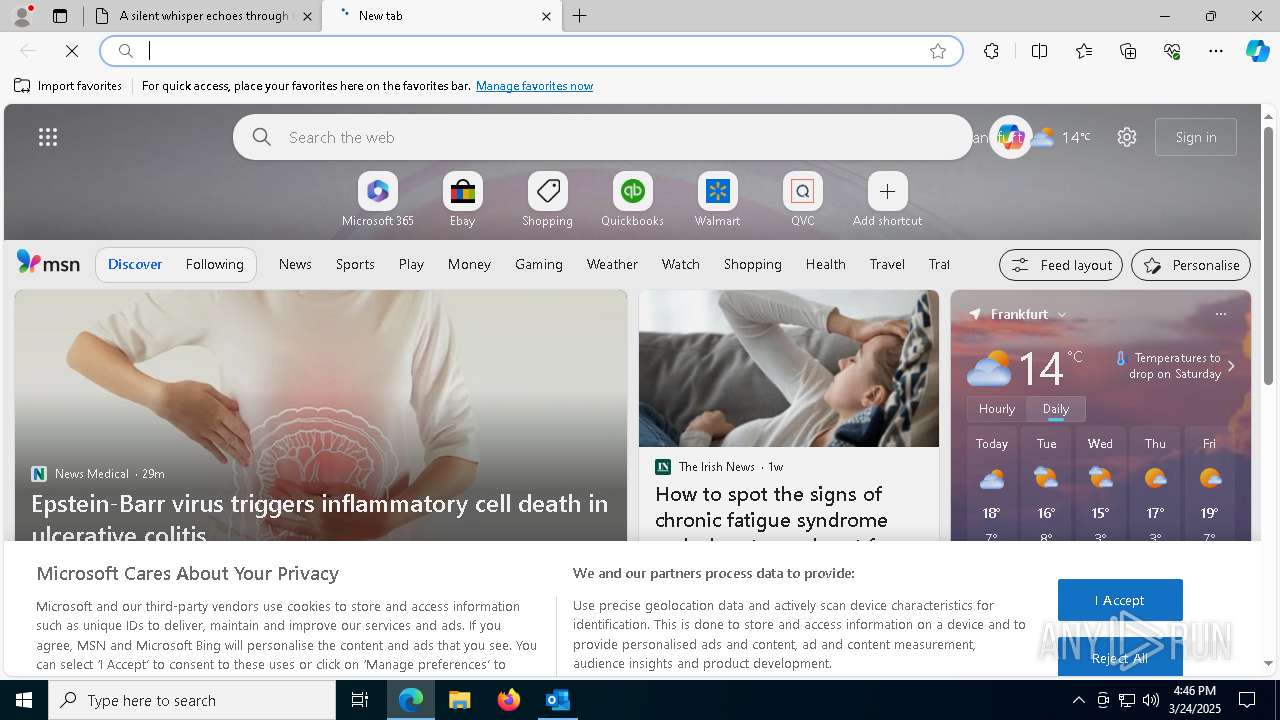1280x720 pixels.
Task: Open the Quickbooks shortcut
Action: [x=632, y=200]
